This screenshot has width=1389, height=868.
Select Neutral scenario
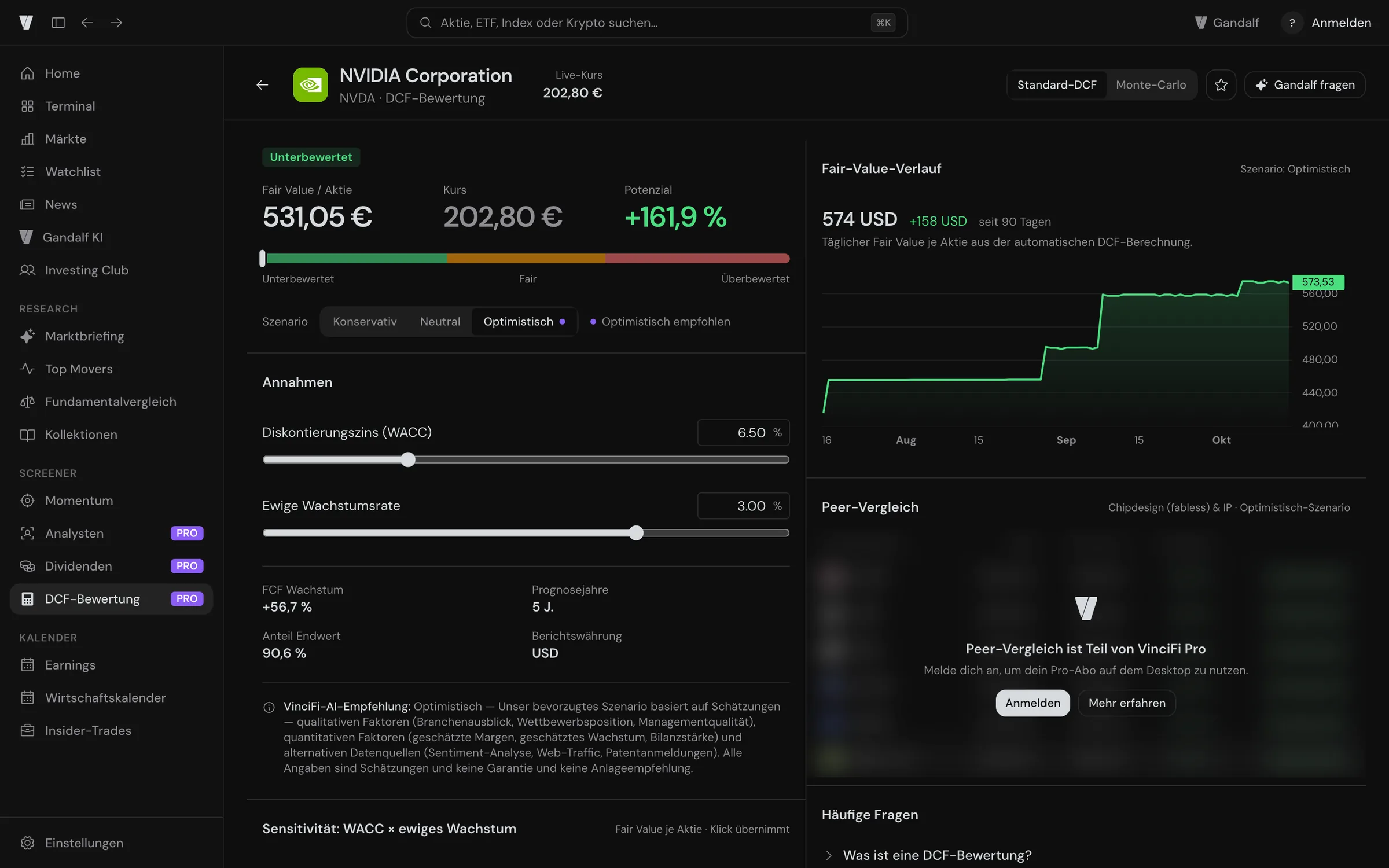[440, 322]
